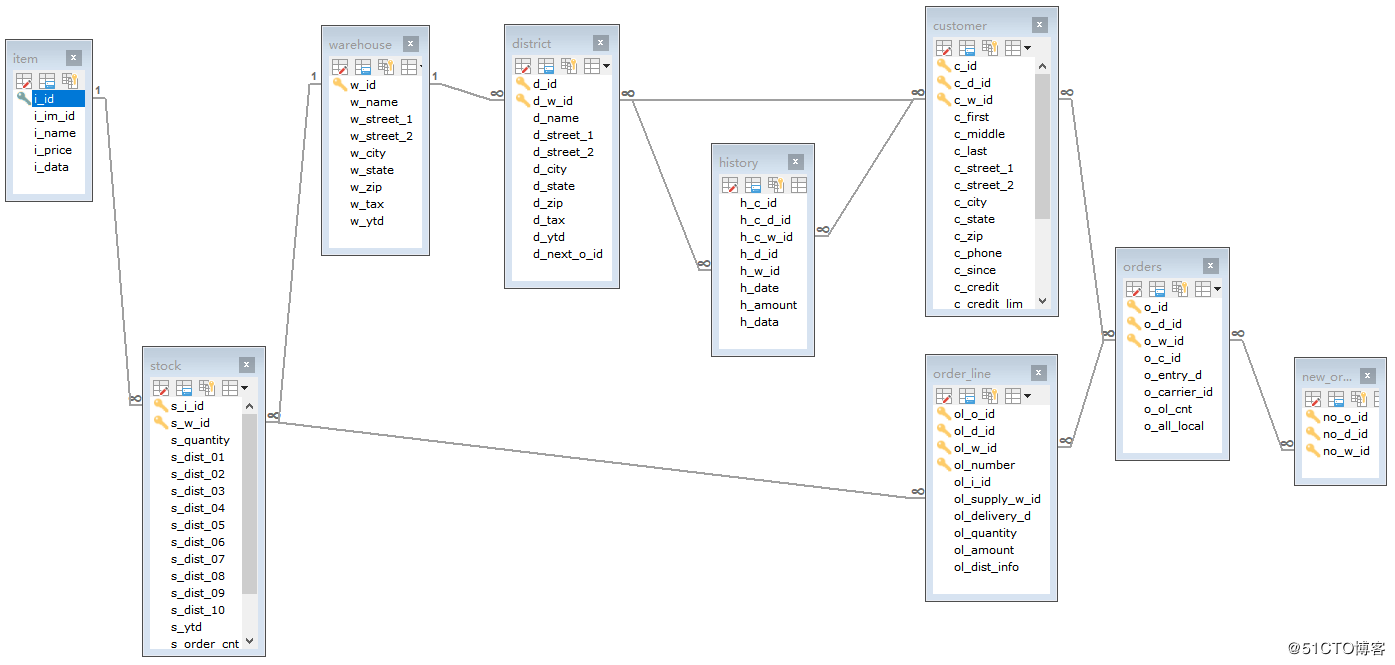Click the pencil edit-table icon in customer table
The width and height of the screenshot is (1395, 665).
click(944, 48)
